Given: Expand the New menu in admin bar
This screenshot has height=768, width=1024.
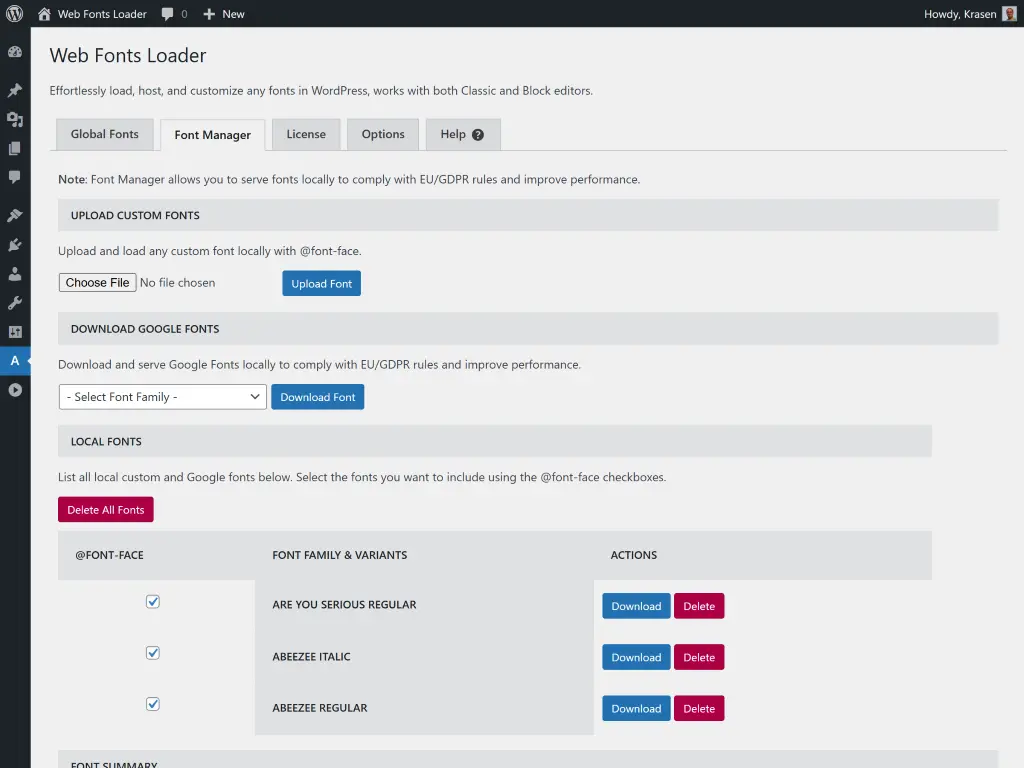Looking at the screenshot, I should [x=224, y=14].
